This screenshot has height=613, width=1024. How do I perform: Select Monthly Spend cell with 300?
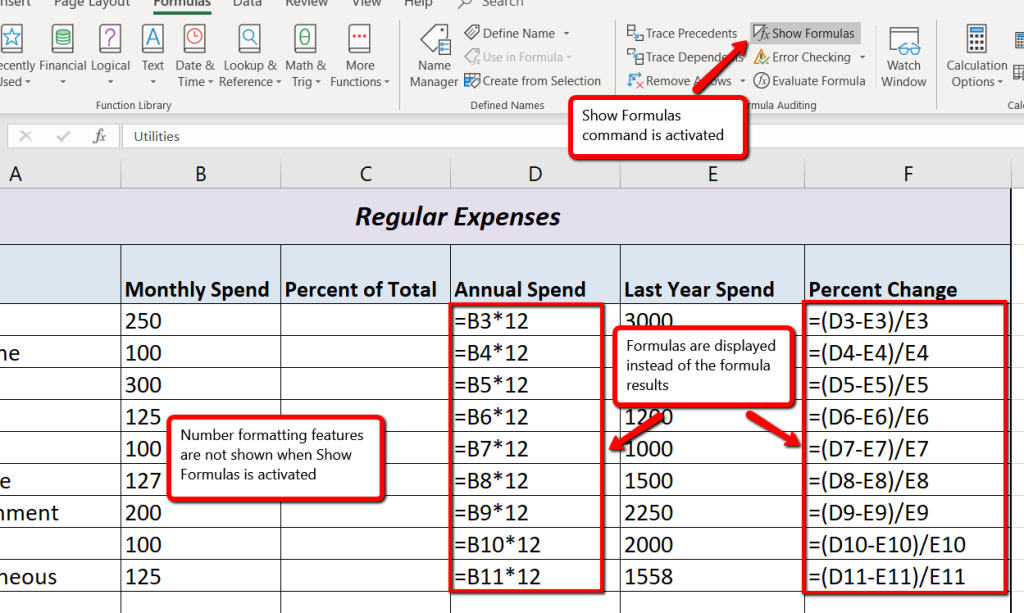(200, 385)
